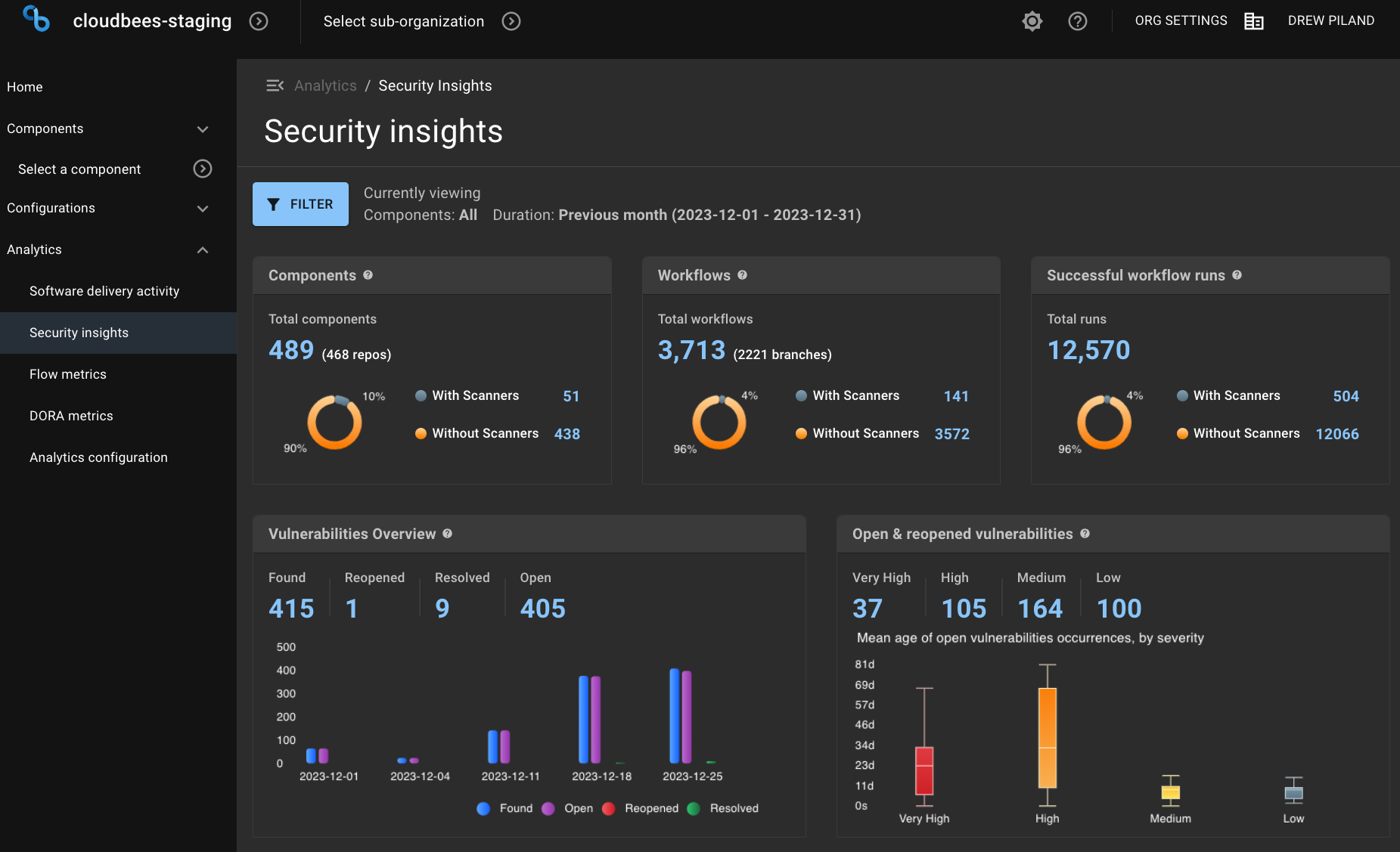Image resolution: width=1400 pixels, height=852 pixels.
Task: Collapse the sidebar menu icon
Action: [x=275, y=85]
